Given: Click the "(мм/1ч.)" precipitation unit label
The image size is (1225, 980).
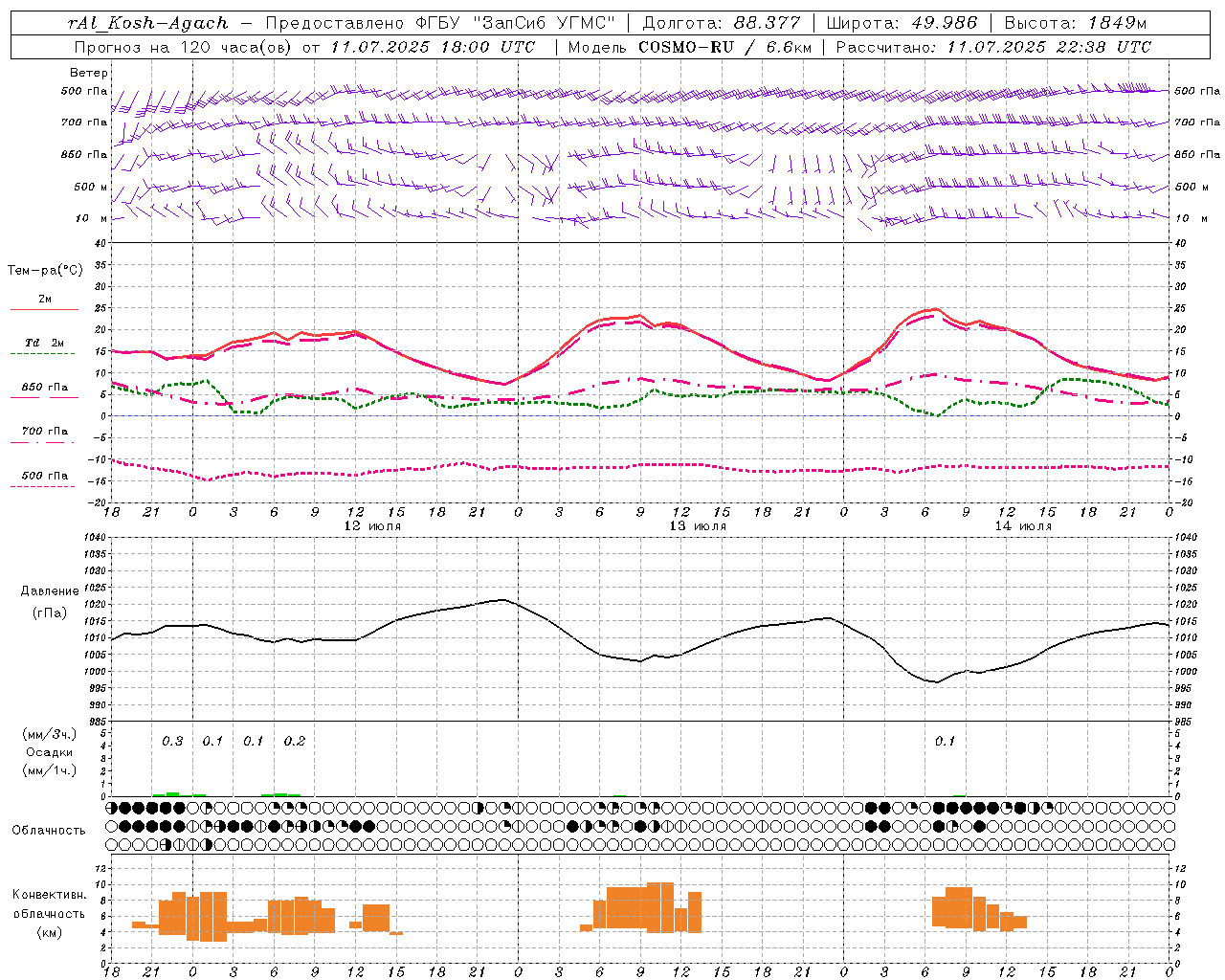Looking at the screenshot, I should tap(50, 770).
